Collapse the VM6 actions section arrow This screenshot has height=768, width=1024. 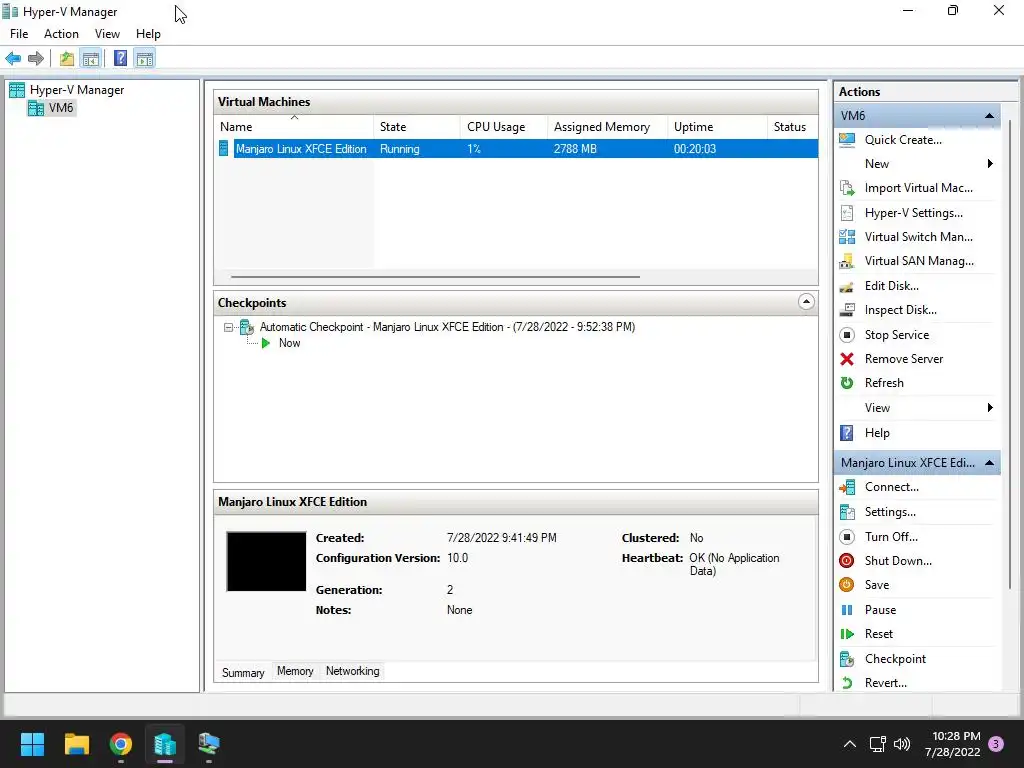(x=989, y=116)
